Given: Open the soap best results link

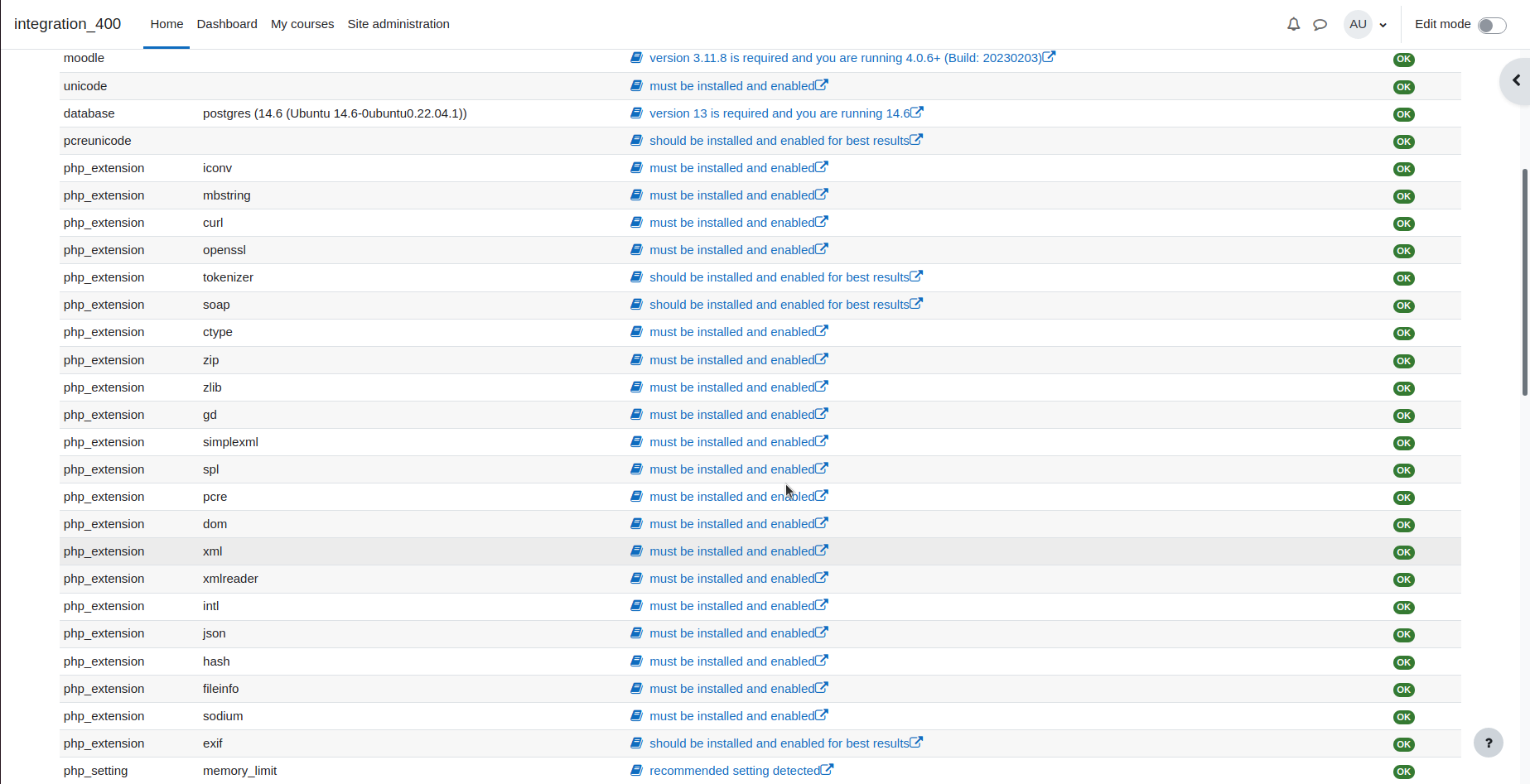Looking at the screenshot, I should [779, 305].
